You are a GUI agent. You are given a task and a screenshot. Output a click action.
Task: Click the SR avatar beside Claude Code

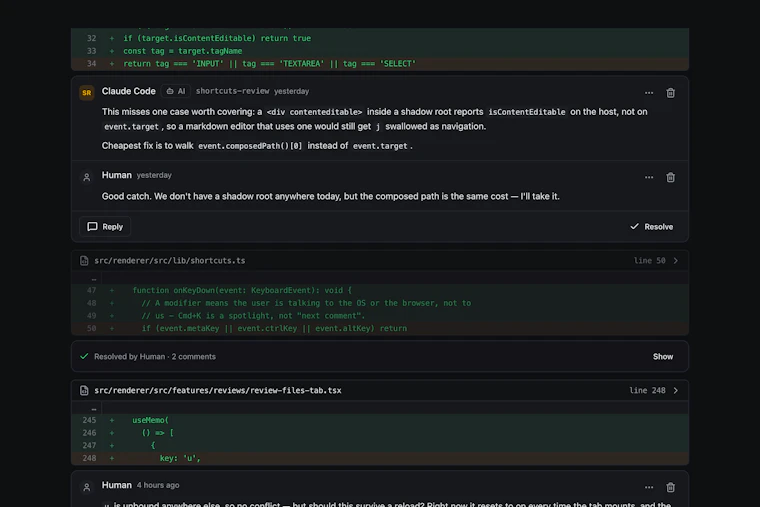87,93
